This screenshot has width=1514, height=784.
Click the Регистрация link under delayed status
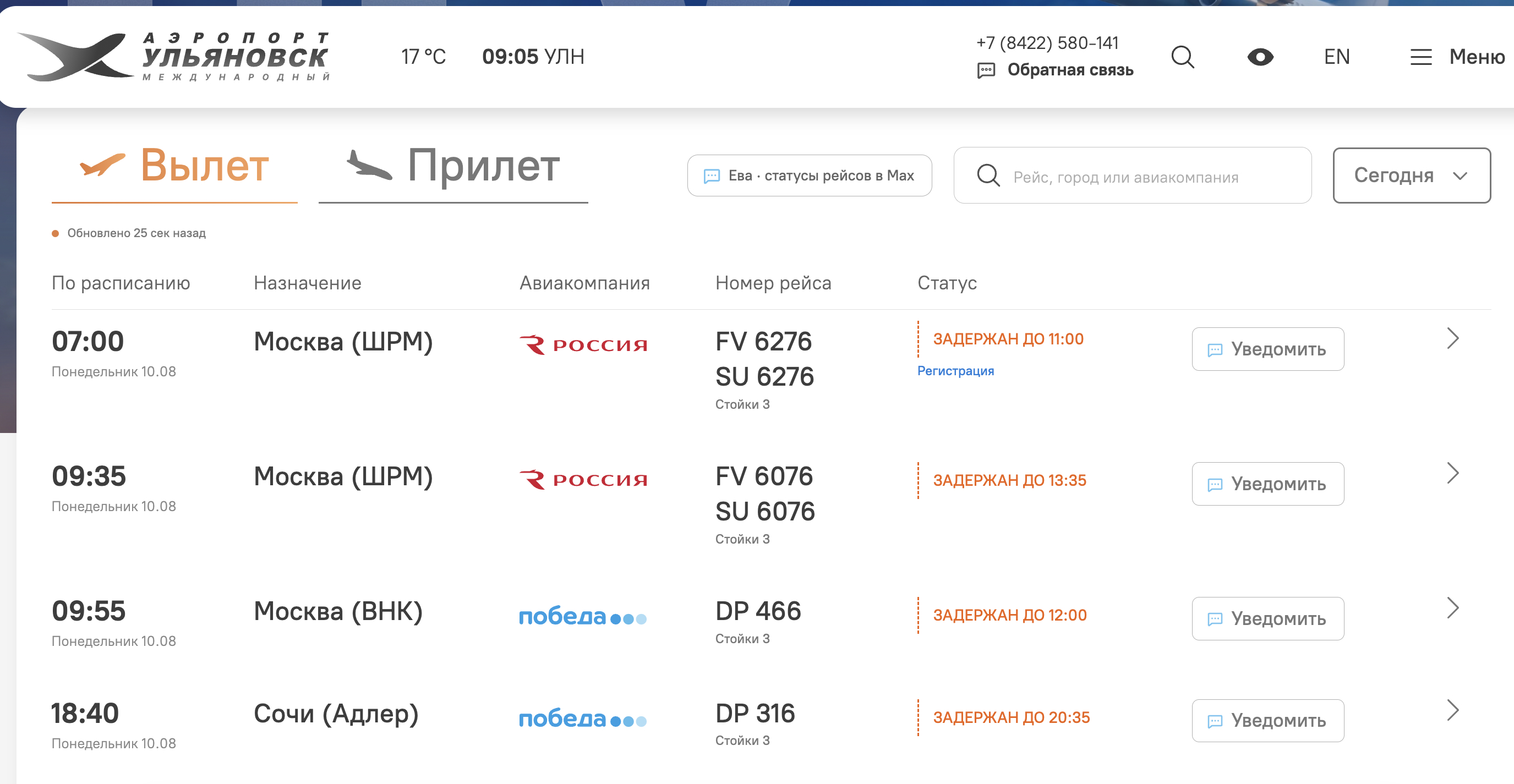pyautogui.click(x=955, y=371)
